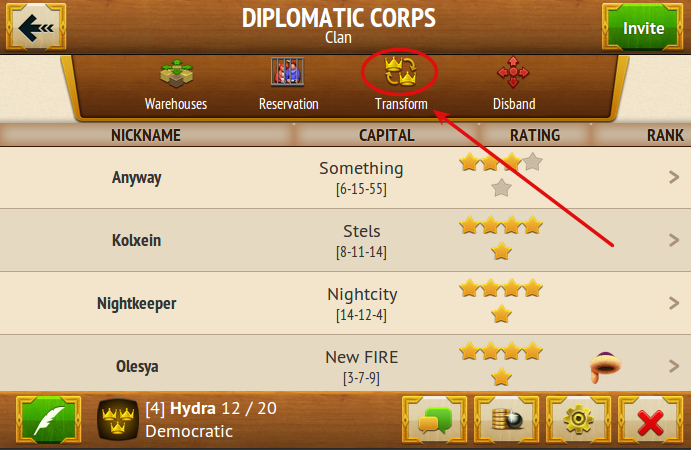Screen dimensions: 691x450
Task: Go back using the triple-arrow button
Action: [36, 27]
